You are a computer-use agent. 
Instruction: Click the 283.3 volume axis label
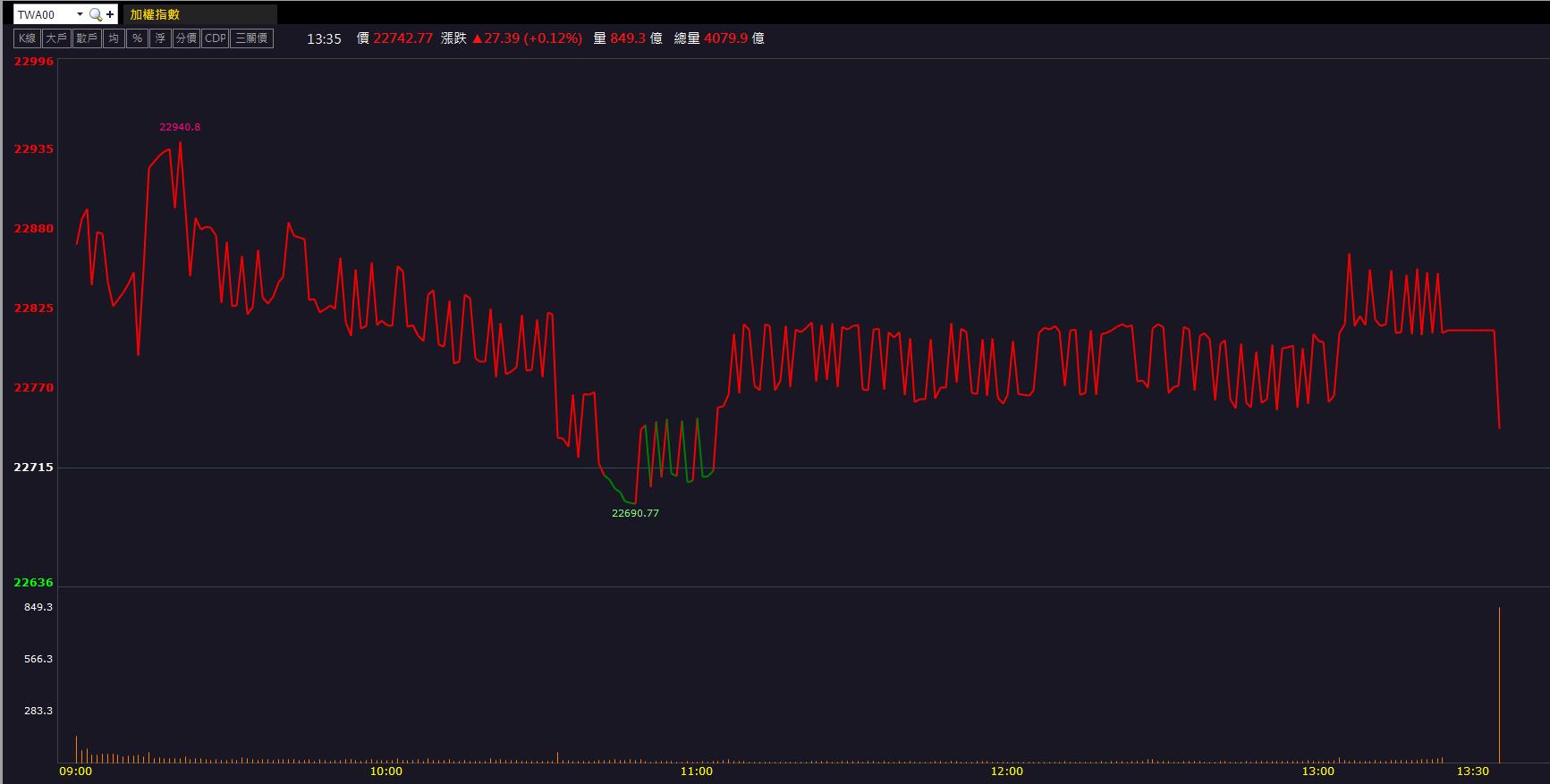tap(38, 711)
